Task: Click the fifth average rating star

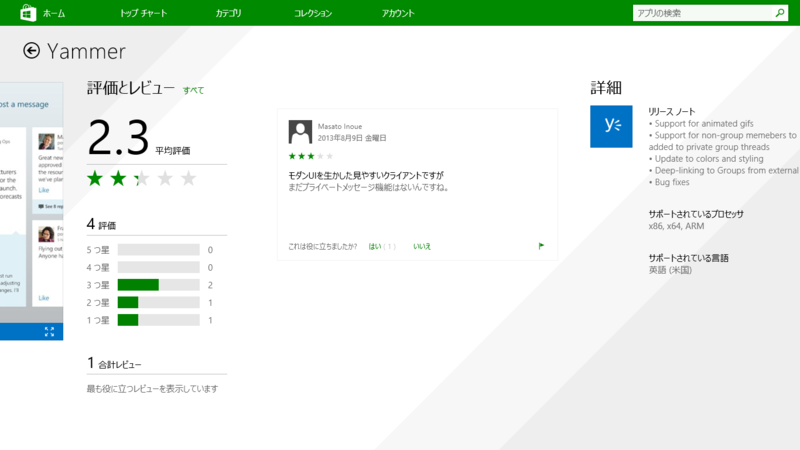Action: [x=188, y=179]
